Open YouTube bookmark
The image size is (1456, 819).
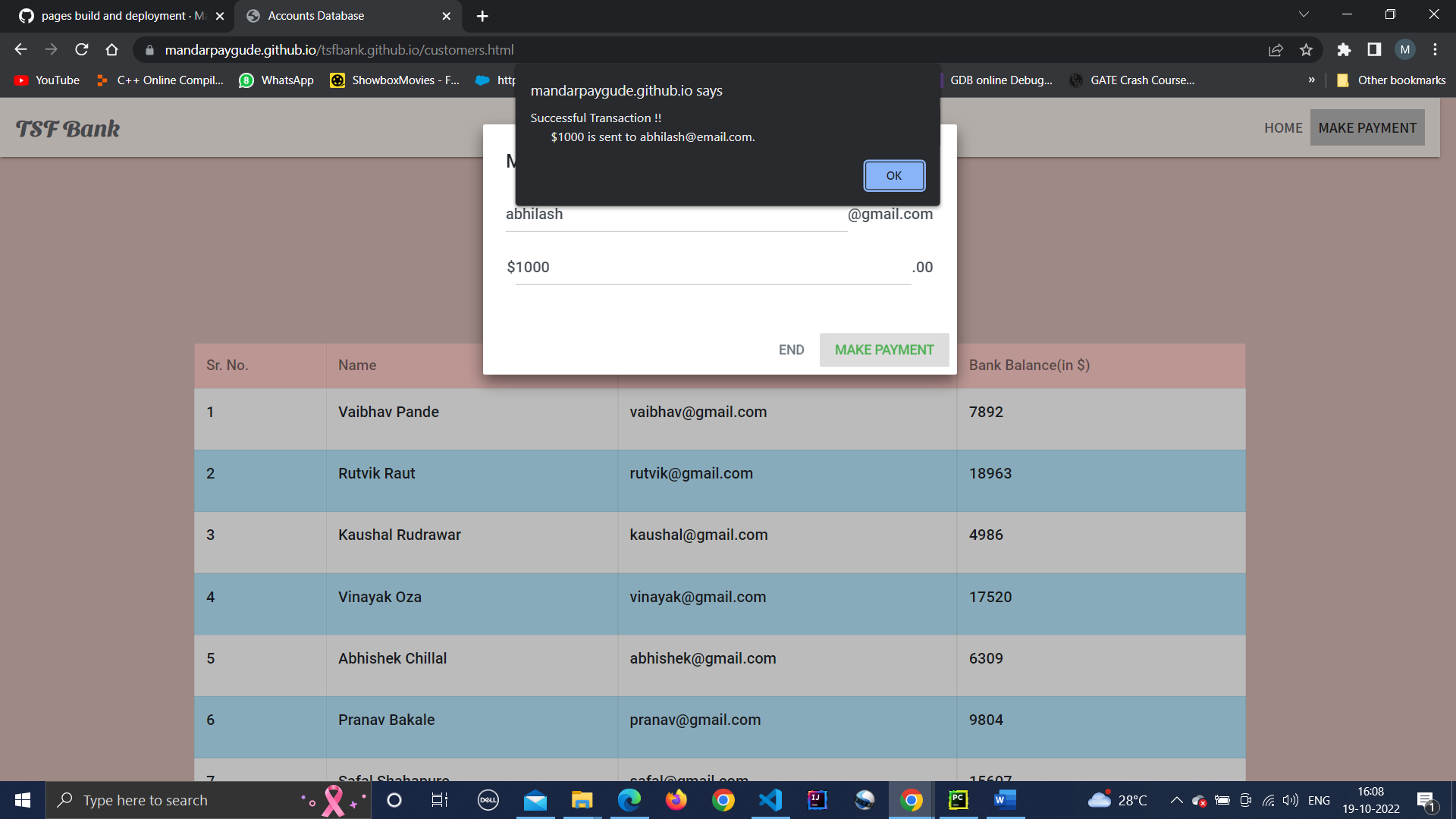point(47,80)
